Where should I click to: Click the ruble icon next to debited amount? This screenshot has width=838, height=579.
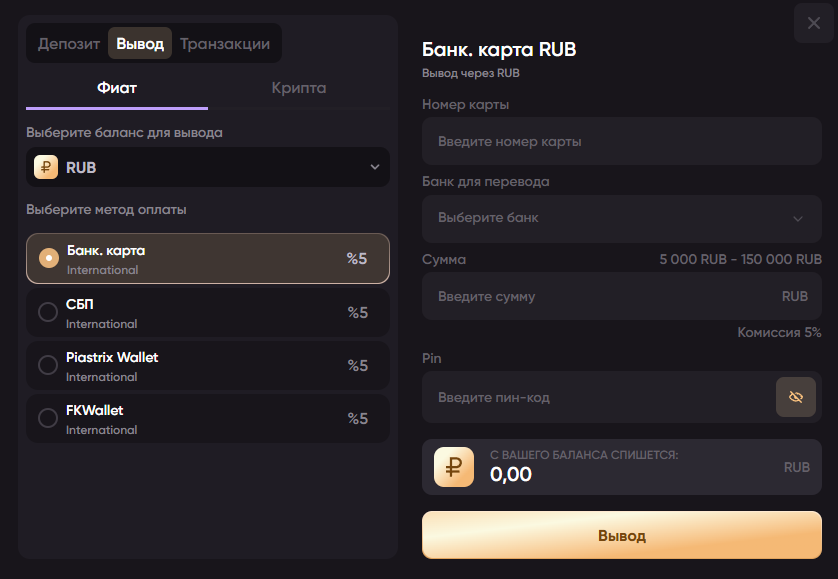point(452,467)
